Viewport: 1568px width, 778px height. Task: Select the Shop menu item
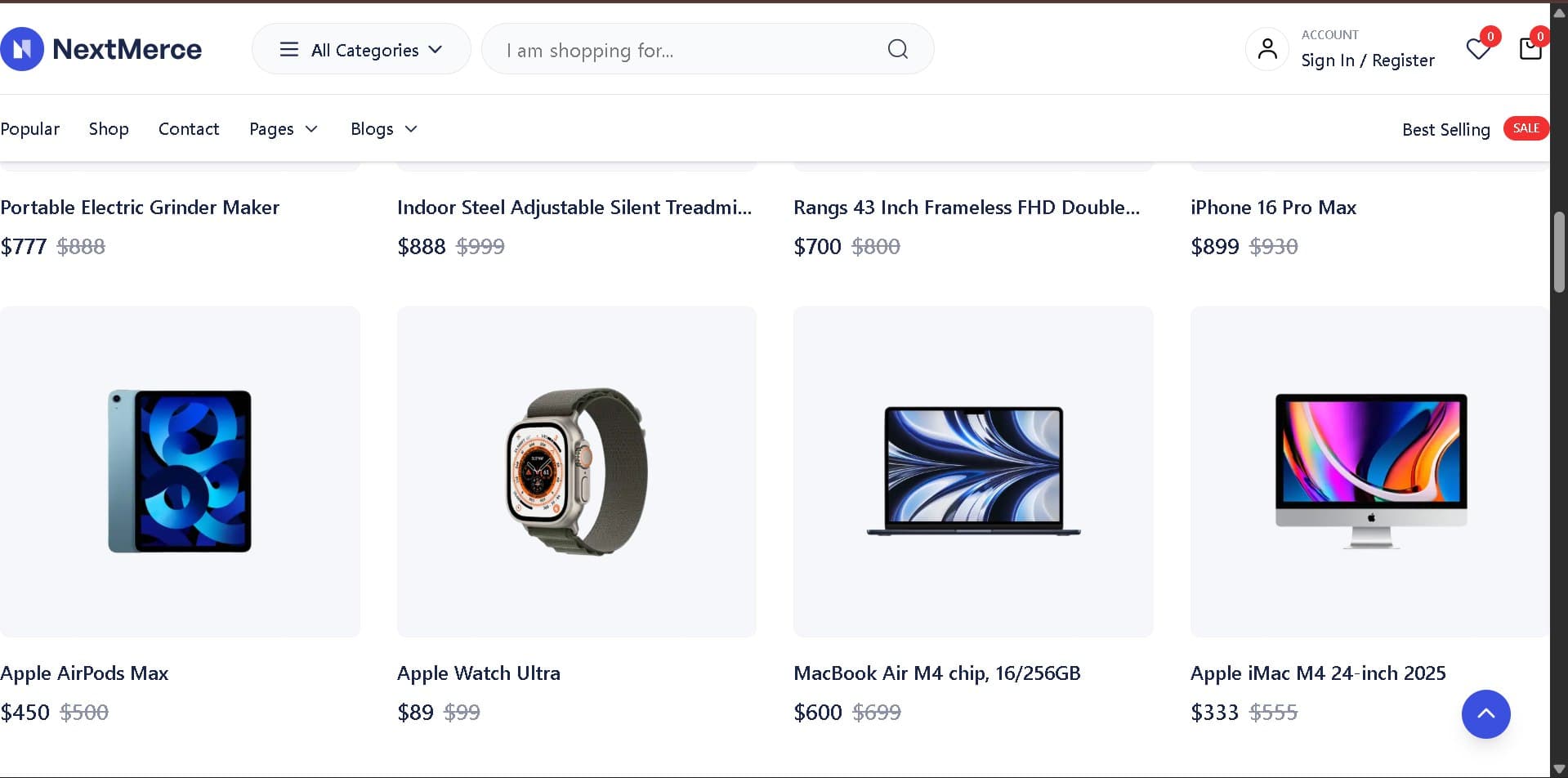(109, 129)
